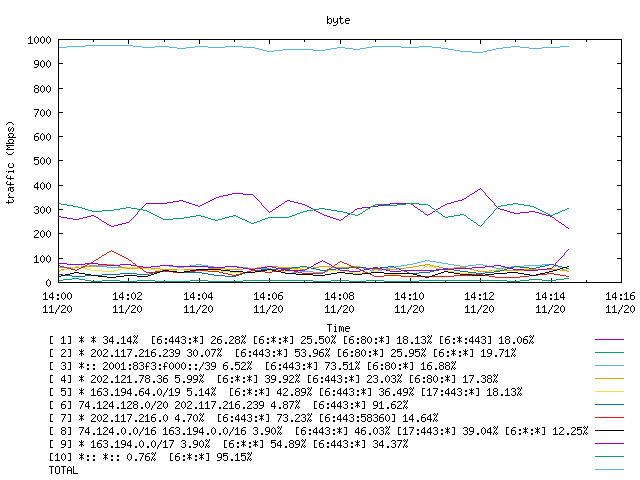Click the 500 value on the y-axis
The image size is (640, 480).
pos(42,161)
